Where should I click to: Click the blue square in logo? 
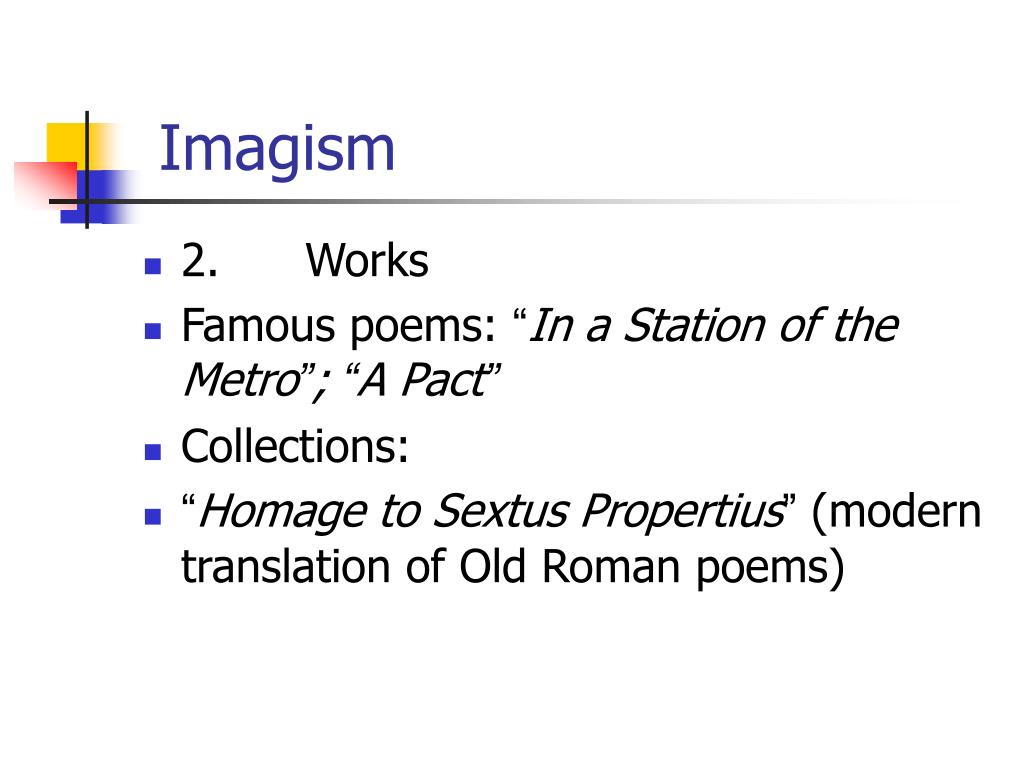[x=98, y=196]
